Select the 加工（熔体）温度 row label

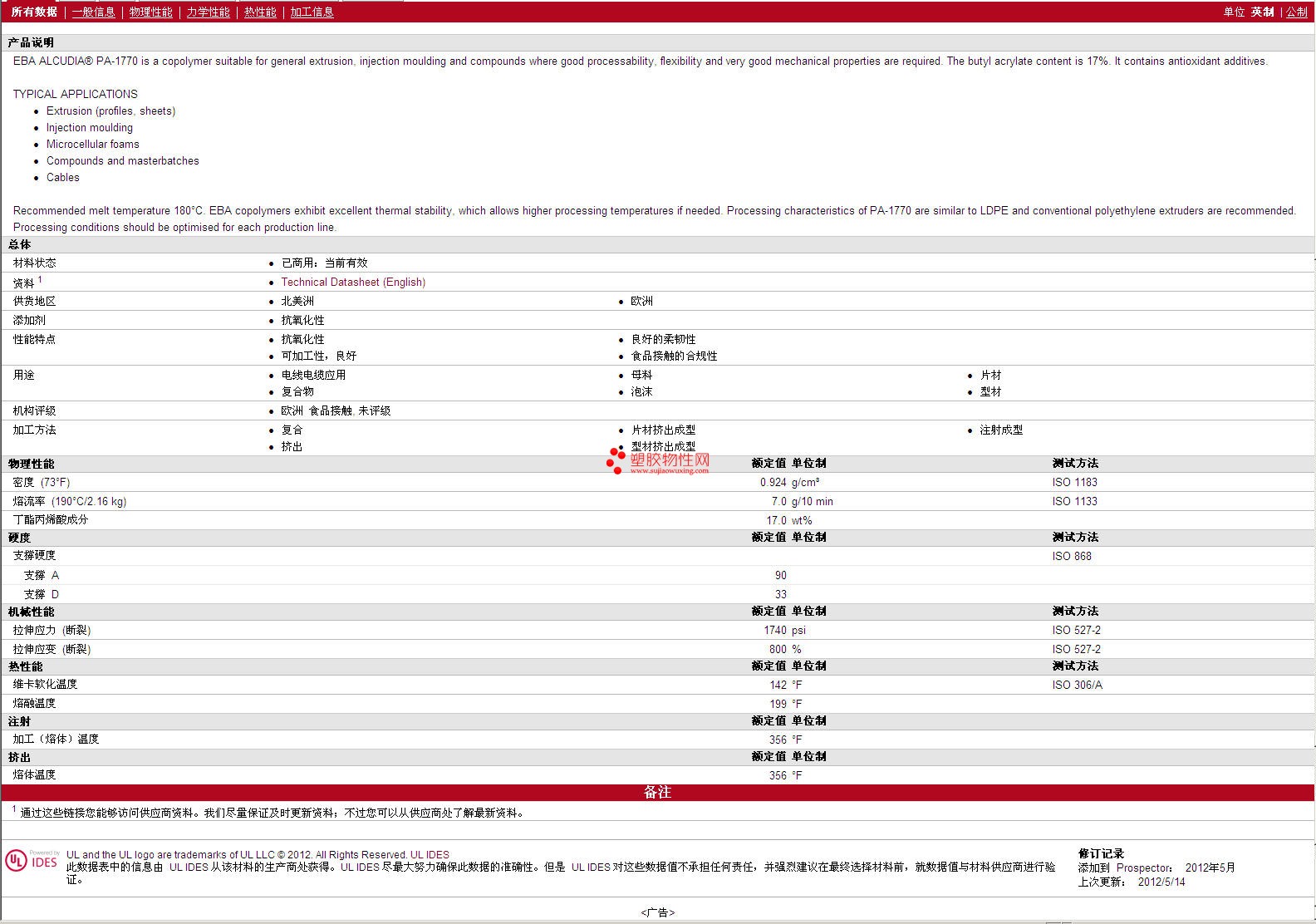point(56,739)
